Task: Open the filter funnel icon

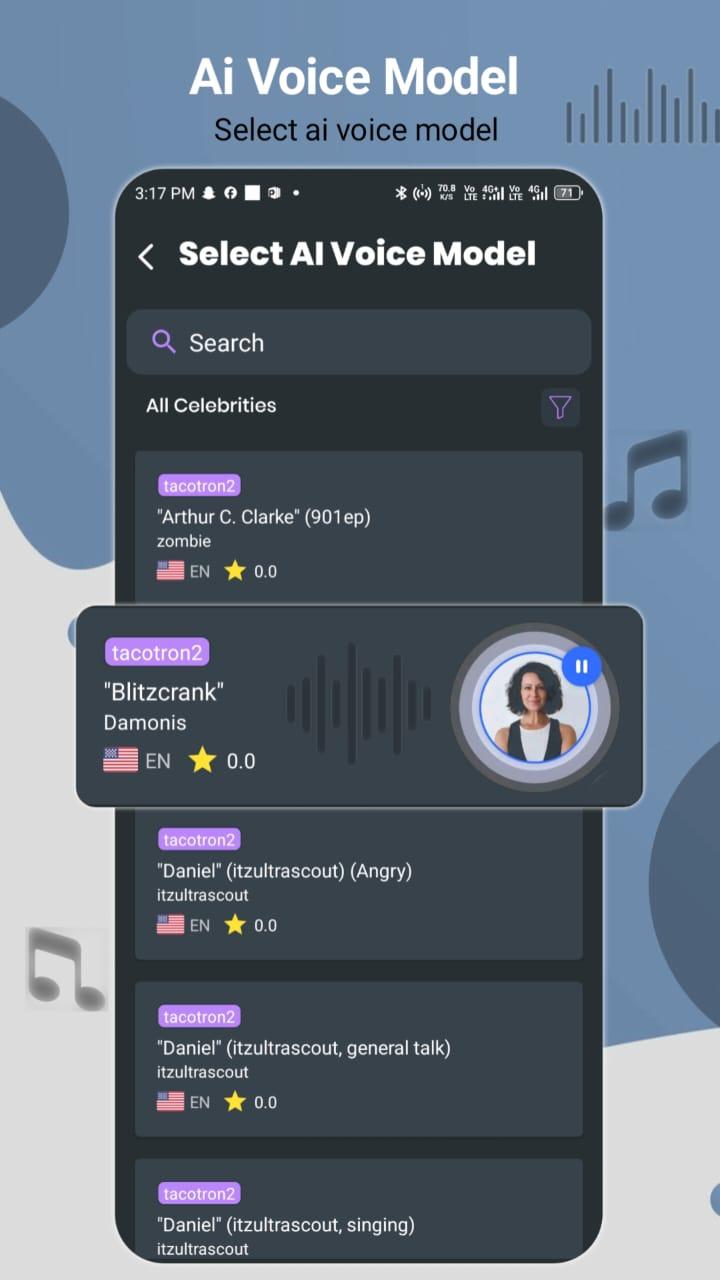Action: pos(560,407)
